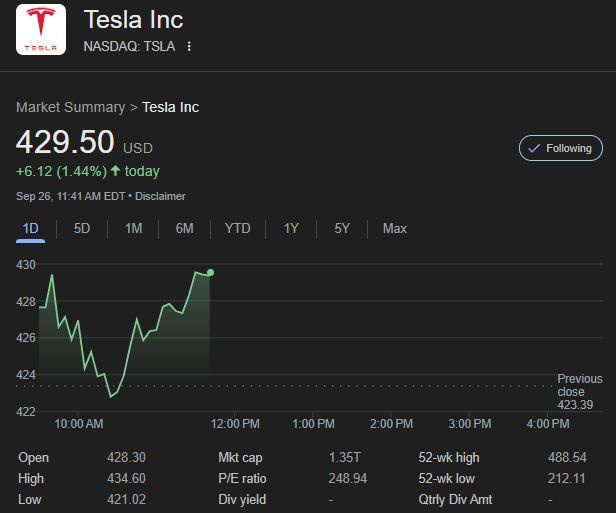Click the Tesla logo icon

pyautogui.click(x=41, y=30)
